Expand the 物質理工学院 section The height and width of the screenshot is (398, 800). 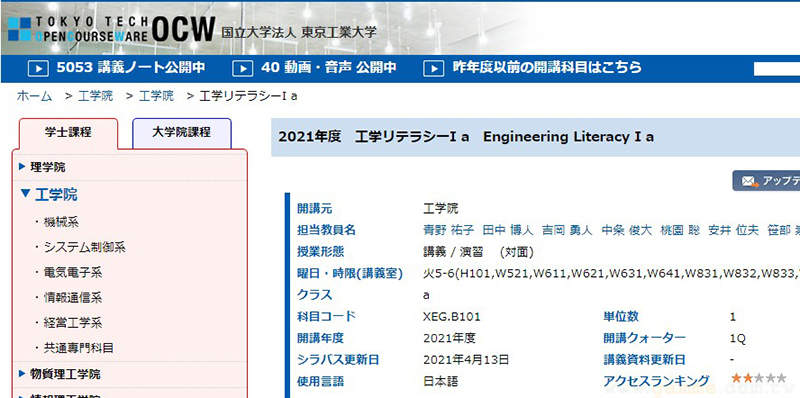[x=22, y=374]
